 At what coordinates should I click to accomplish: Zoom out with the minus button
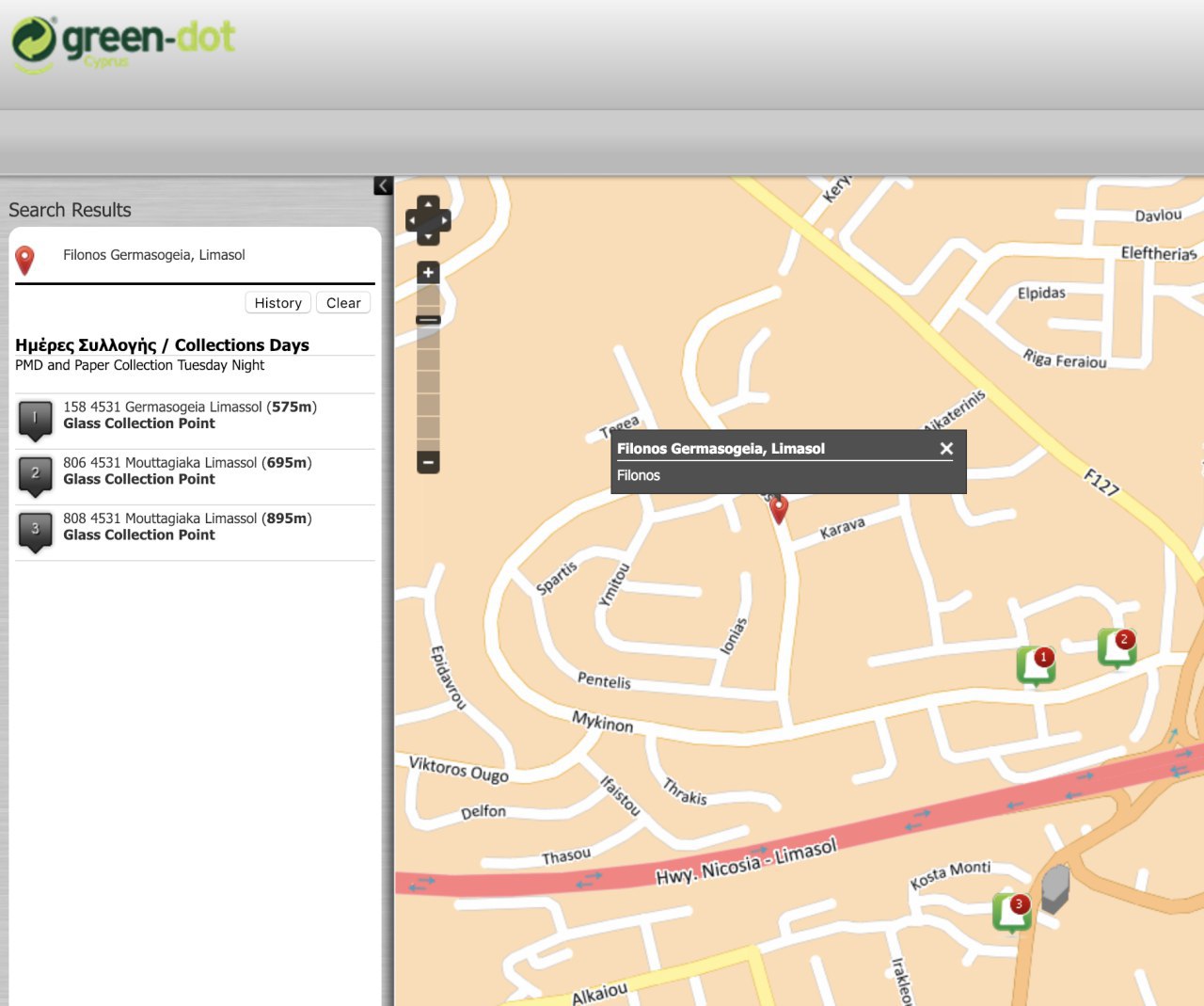tap(428, 462)
